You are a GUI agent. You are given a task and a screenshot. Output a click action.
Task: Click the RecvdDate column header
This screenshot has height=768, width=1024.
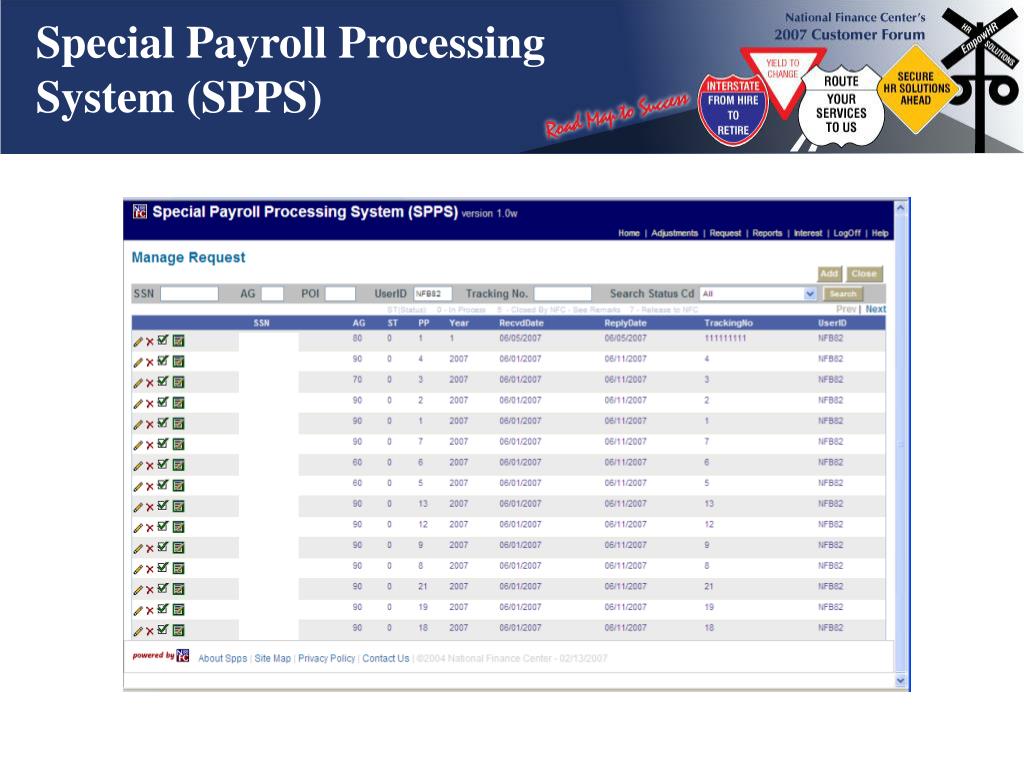[521, 323]
